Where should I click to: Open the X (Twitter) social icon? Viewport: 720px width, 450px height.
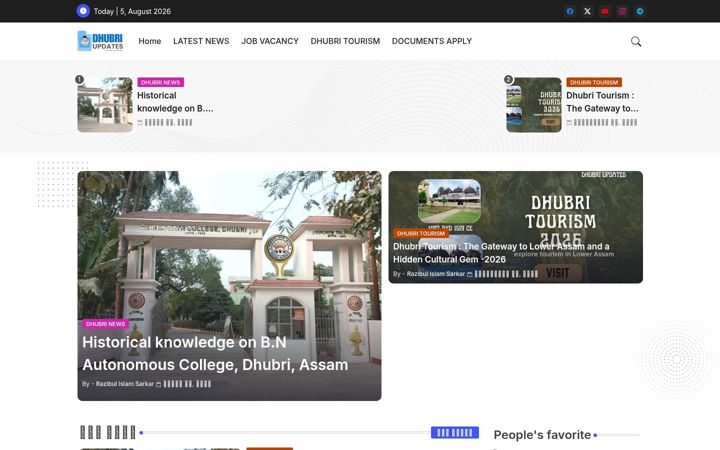tap(587, 11)
